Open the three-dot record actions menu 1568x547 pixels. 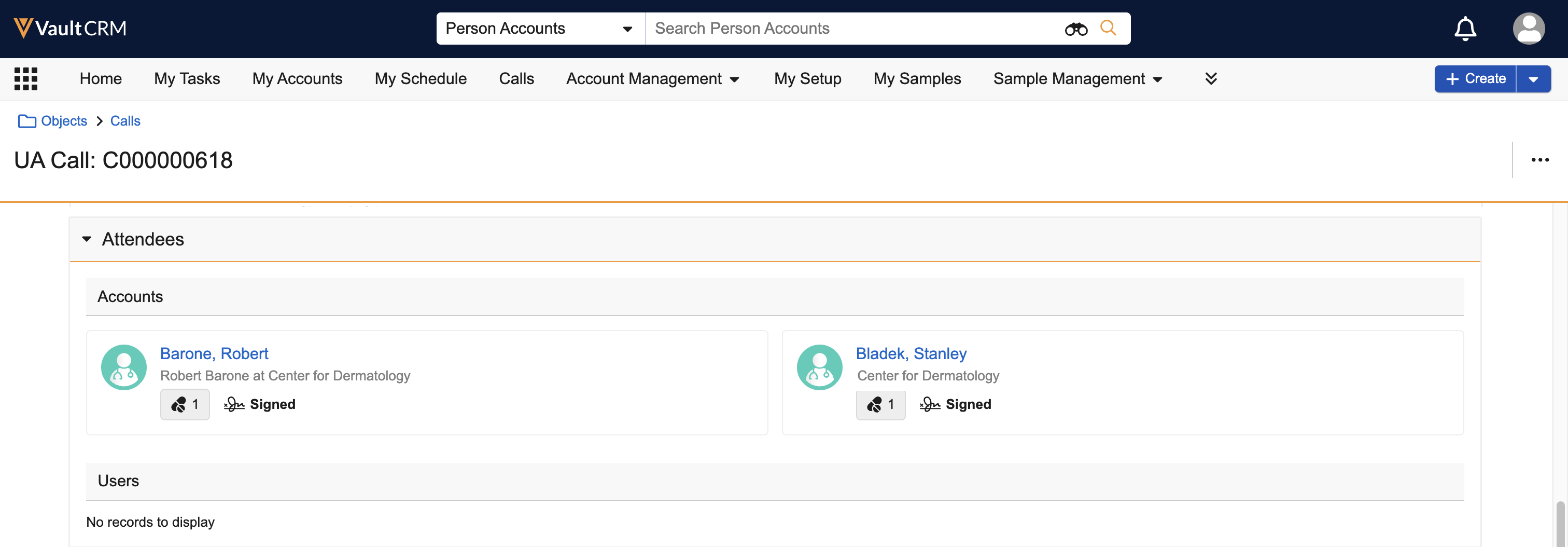[1539, 160]
